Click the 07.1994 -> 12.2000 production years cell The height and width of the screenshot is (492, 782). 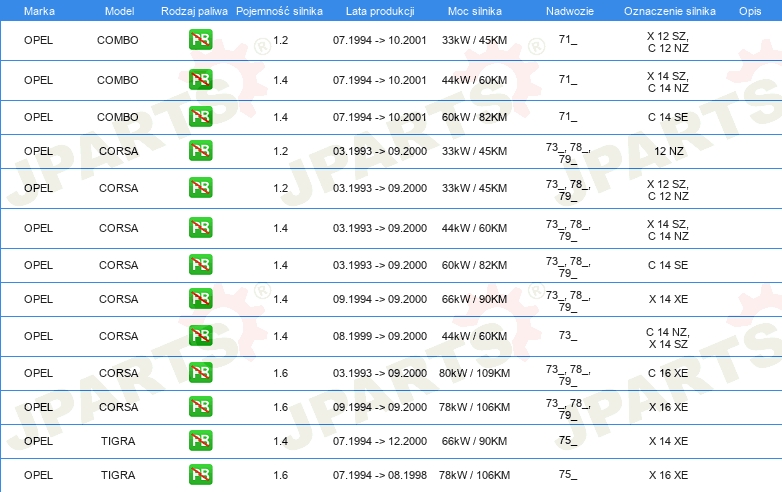[380, 441]
